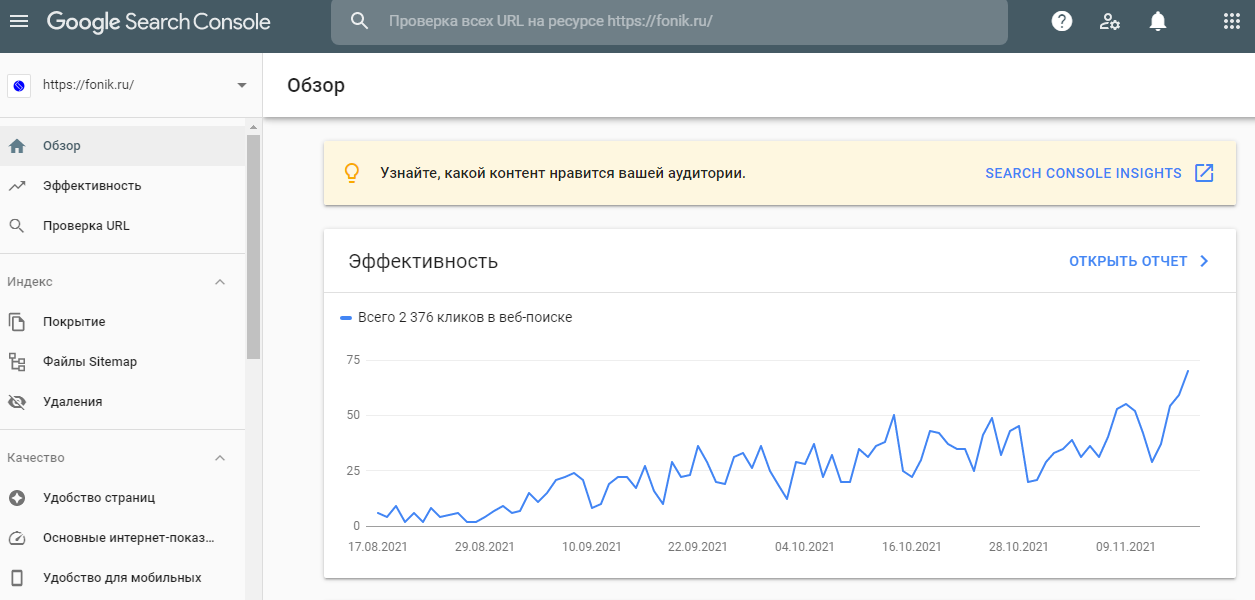The height and width of the screenshot is (600, 1255).
Task: Collapse the Индекс section
Action: tap(221, 282)
